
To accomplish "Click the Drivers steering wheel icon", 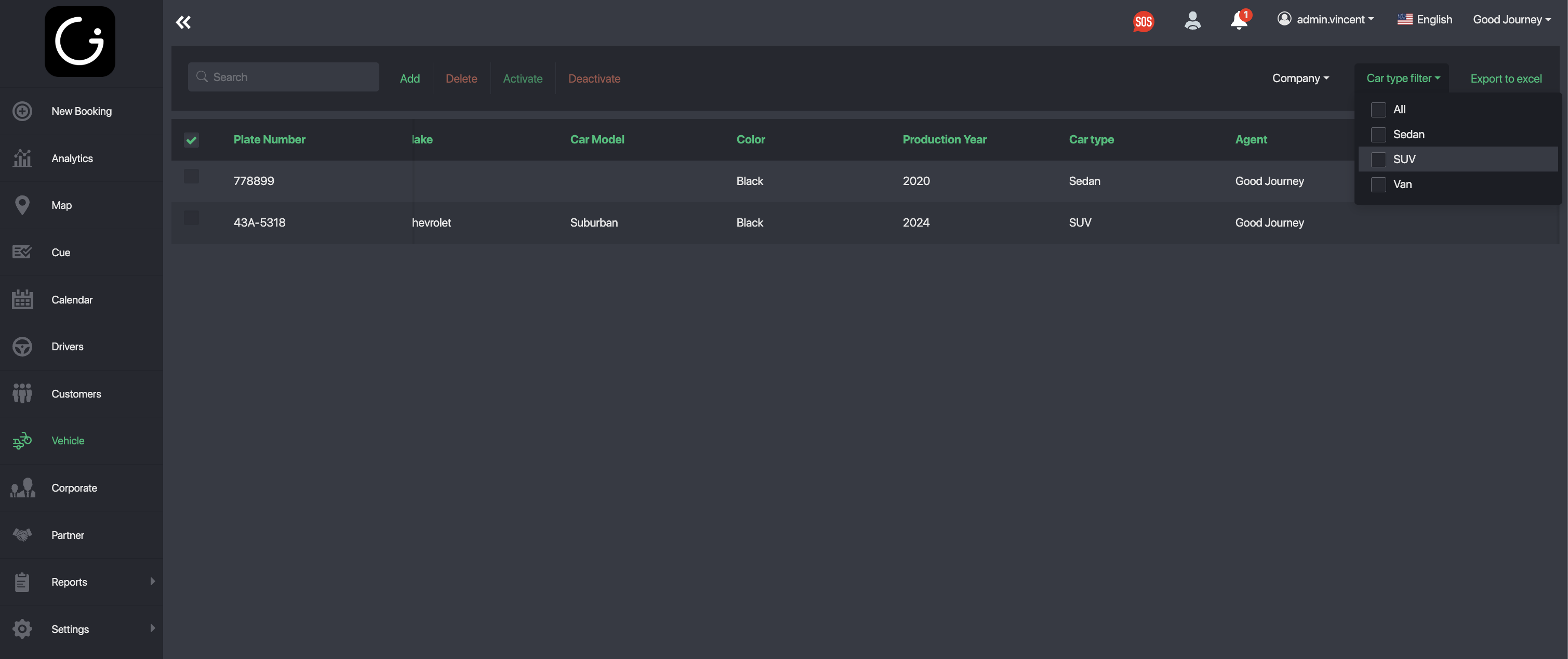I will click(22, 347).
